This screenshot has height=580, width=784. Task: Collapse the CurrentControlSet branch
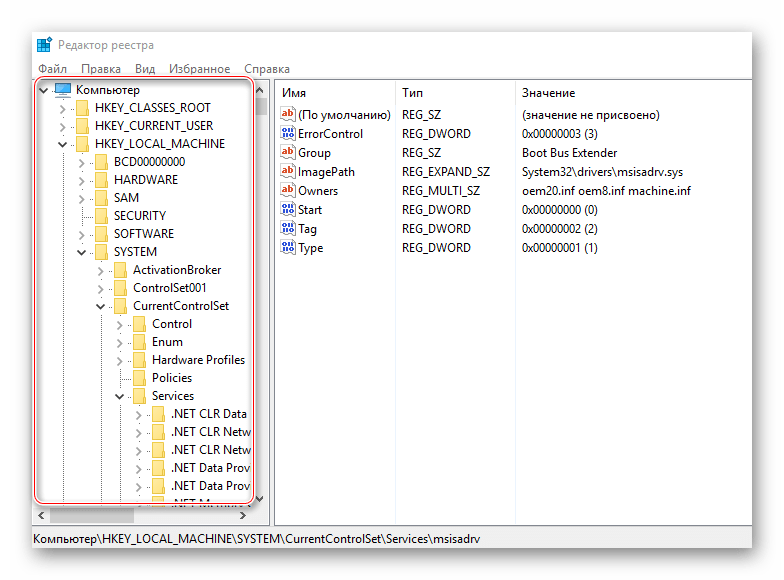point(101,306)
